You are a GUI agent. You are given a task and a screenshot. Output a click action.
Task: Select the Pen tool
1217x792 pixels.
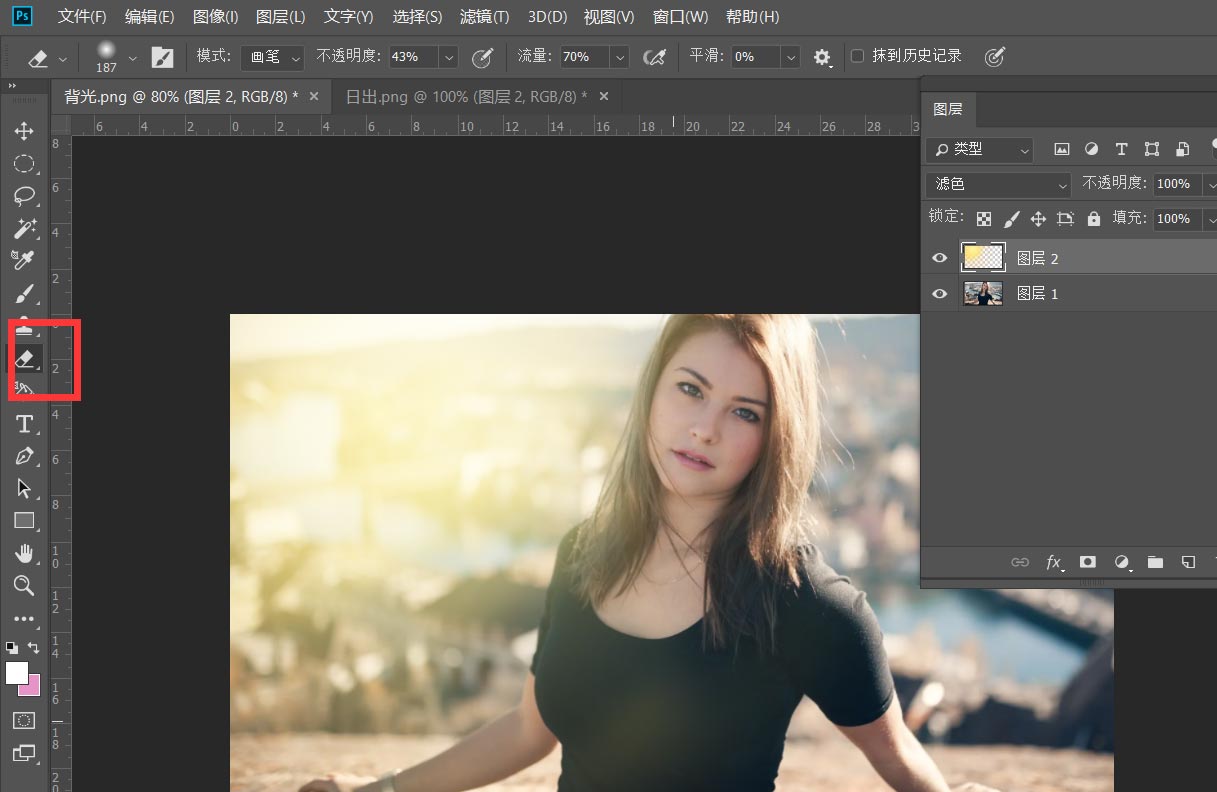[x=24, y=457]
